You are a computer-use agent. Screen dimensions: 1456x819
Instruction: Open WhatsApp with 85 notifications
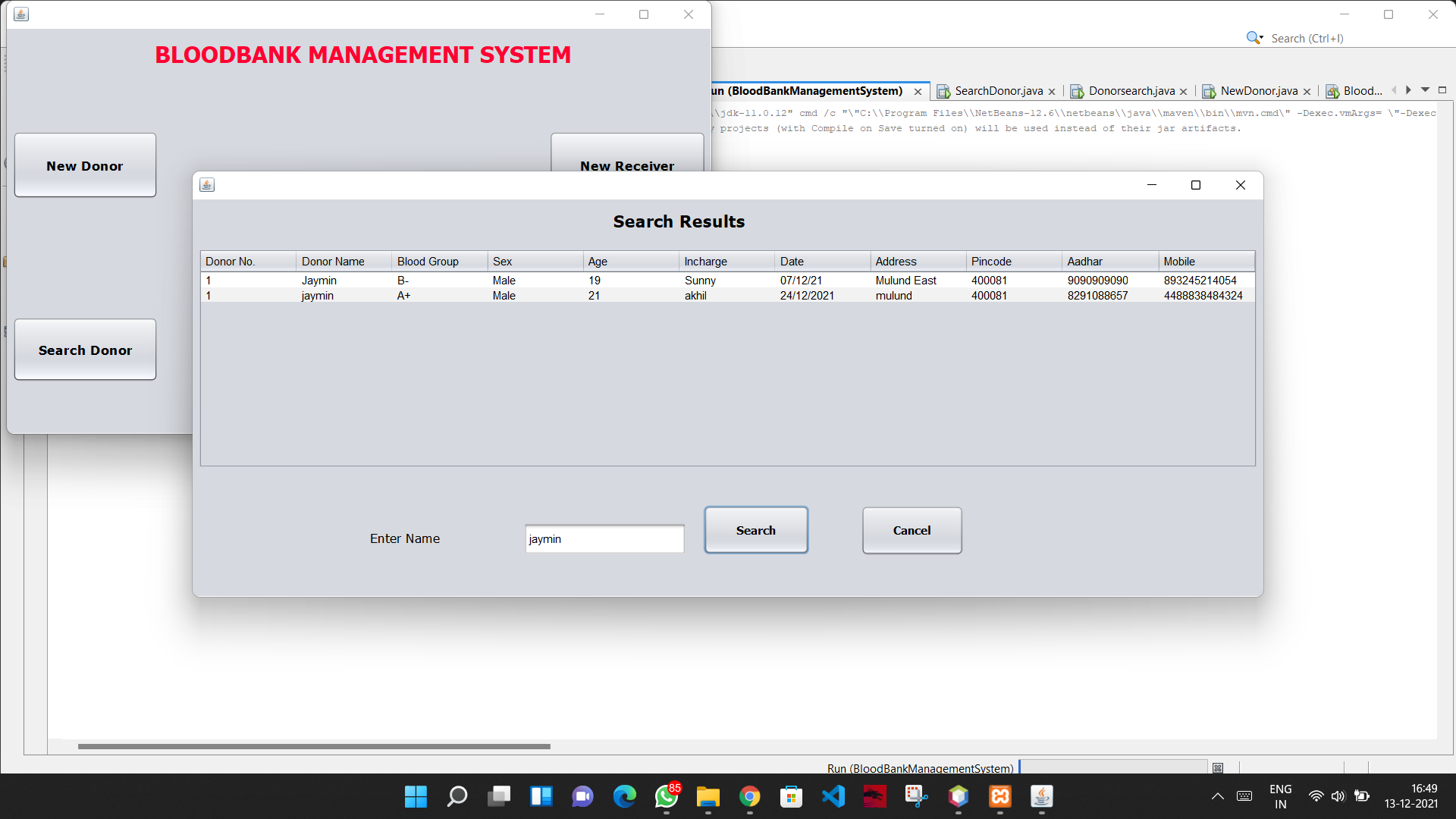(666, 798)
